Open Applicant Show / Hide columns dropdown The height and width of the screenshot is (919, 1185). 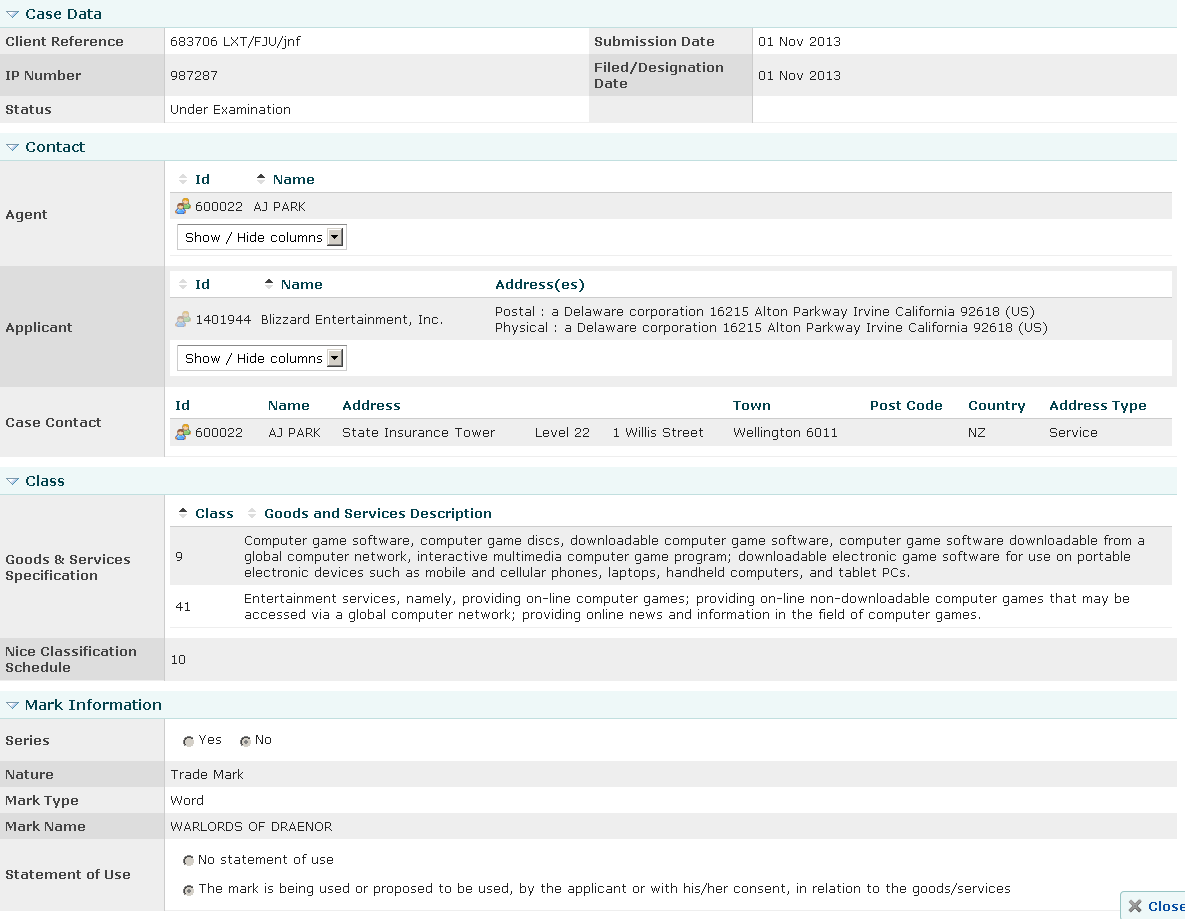coord(261,358)
